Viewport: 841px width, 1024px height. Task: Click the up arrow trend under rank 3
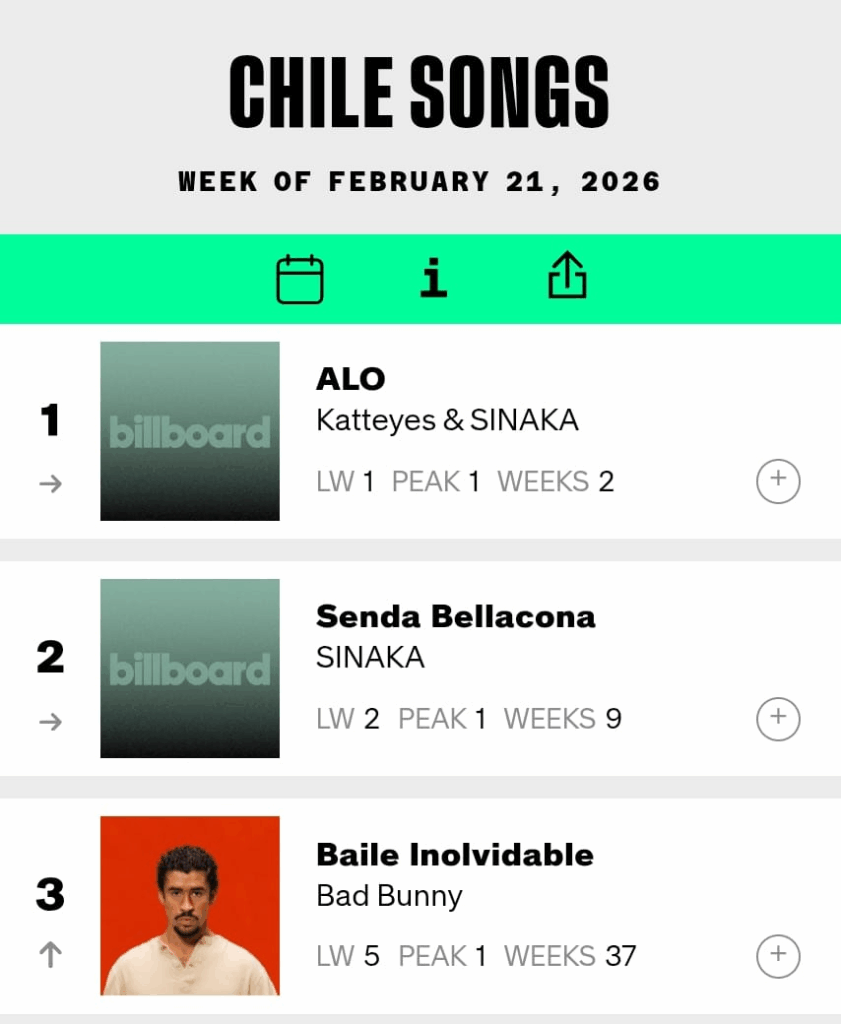pos(50,956)
